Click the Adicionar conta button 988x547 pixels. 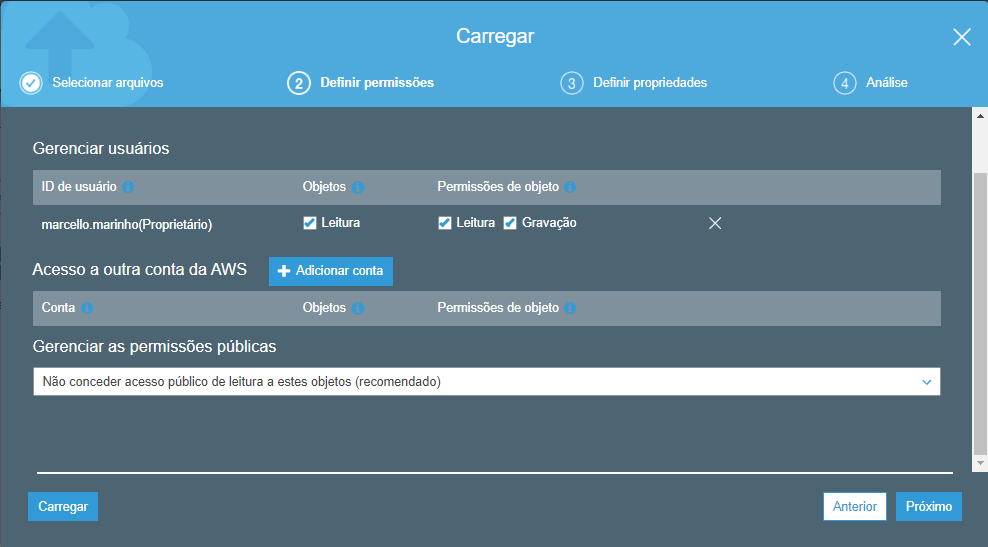[x=331, y=271]
